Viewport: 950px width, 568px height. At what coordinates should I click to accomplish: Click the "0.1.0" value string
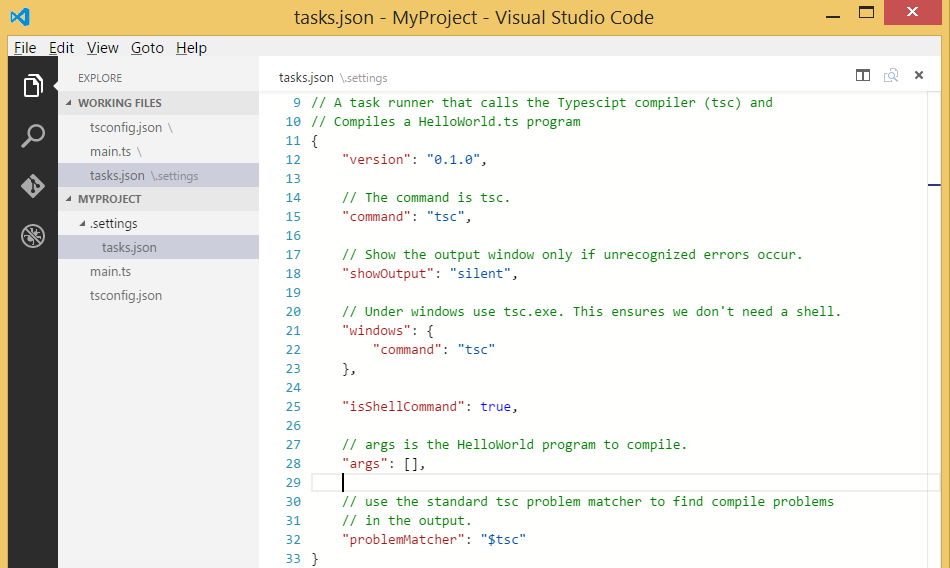point(453,159)
